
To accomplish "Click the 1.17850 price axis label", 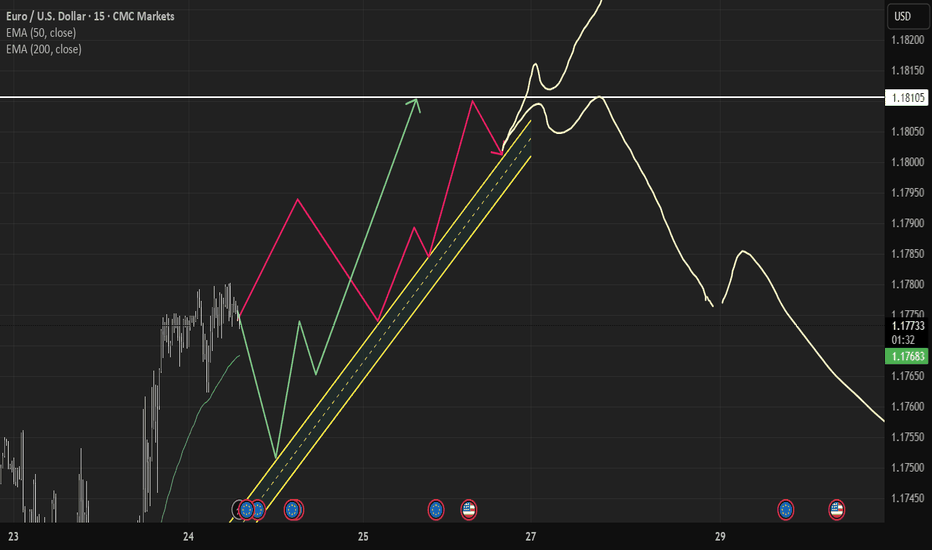I will point(908,254).
